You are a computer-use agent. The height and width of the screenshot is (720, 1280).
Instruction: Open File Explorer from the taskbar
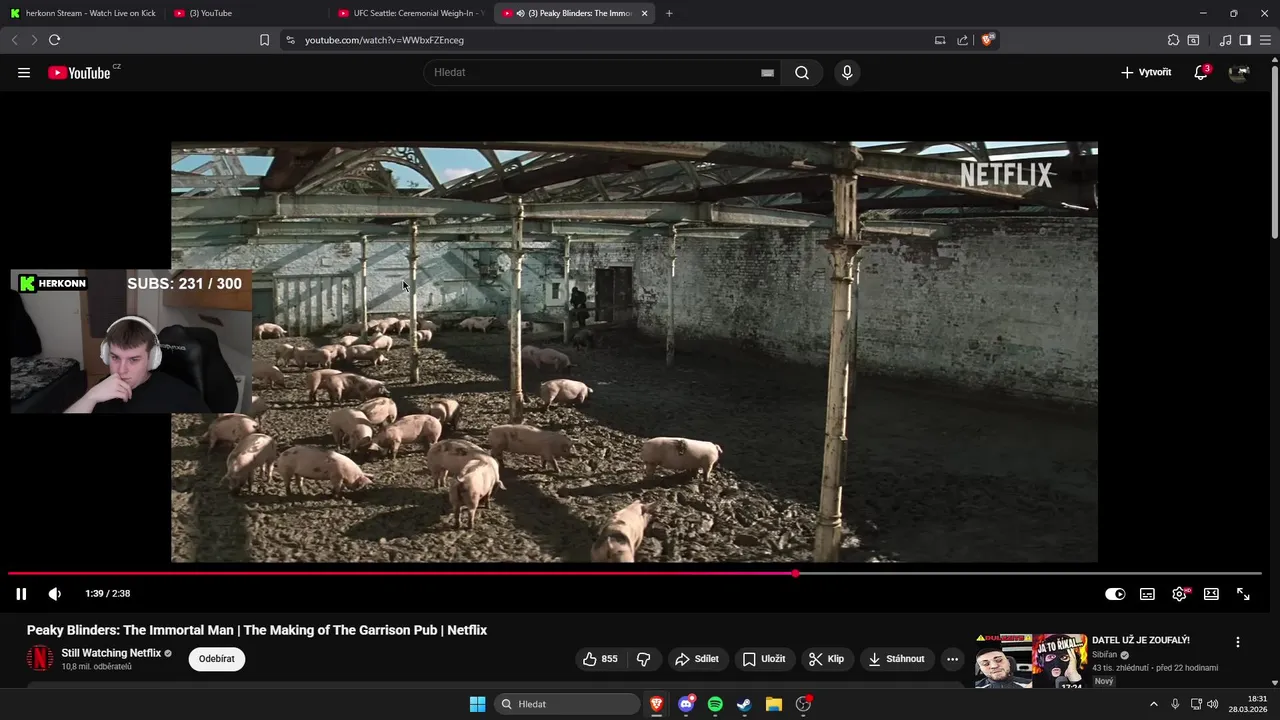click(773, 704)
